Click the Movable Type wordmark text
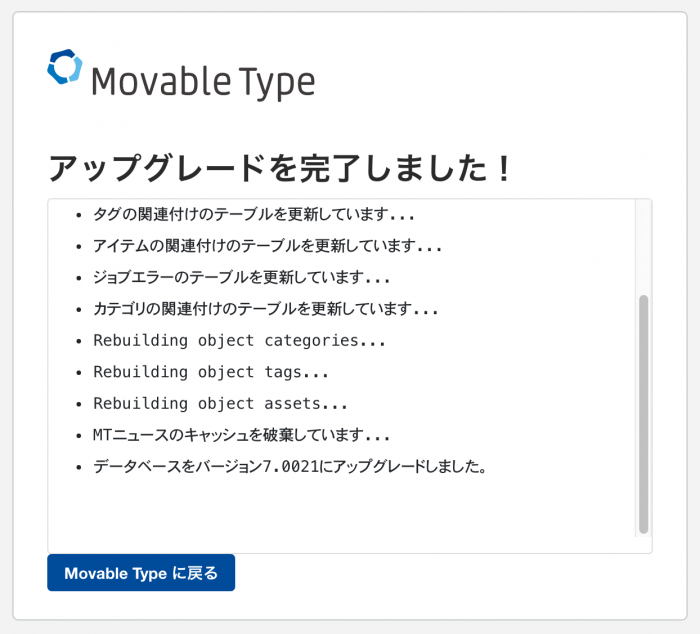The image size is (700, 634). (203, 82)
